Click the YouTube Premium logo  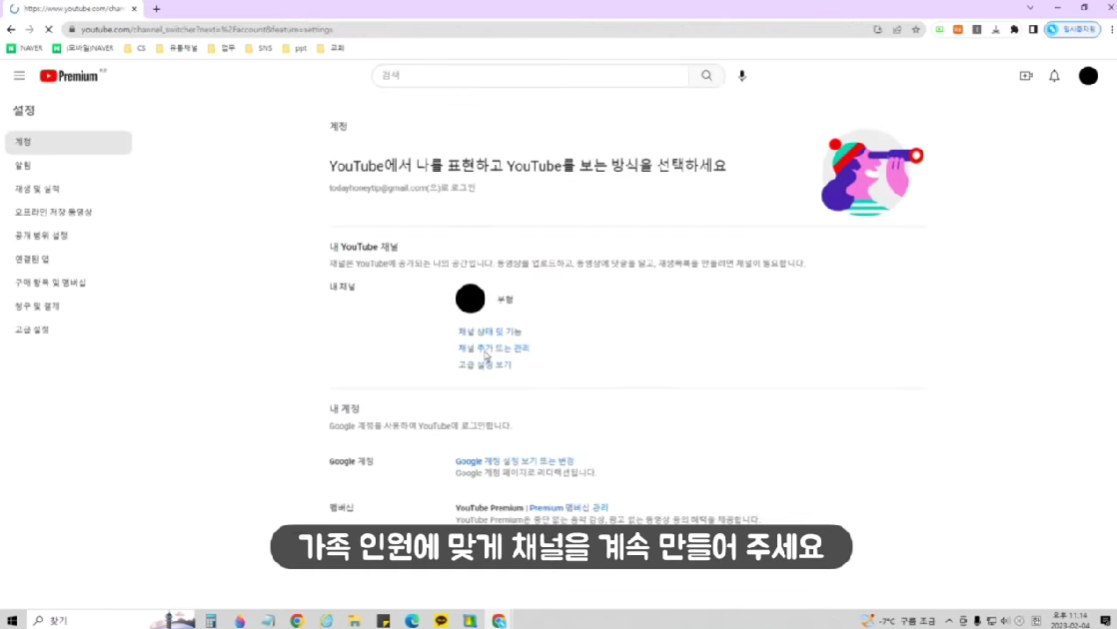(72, 76)
